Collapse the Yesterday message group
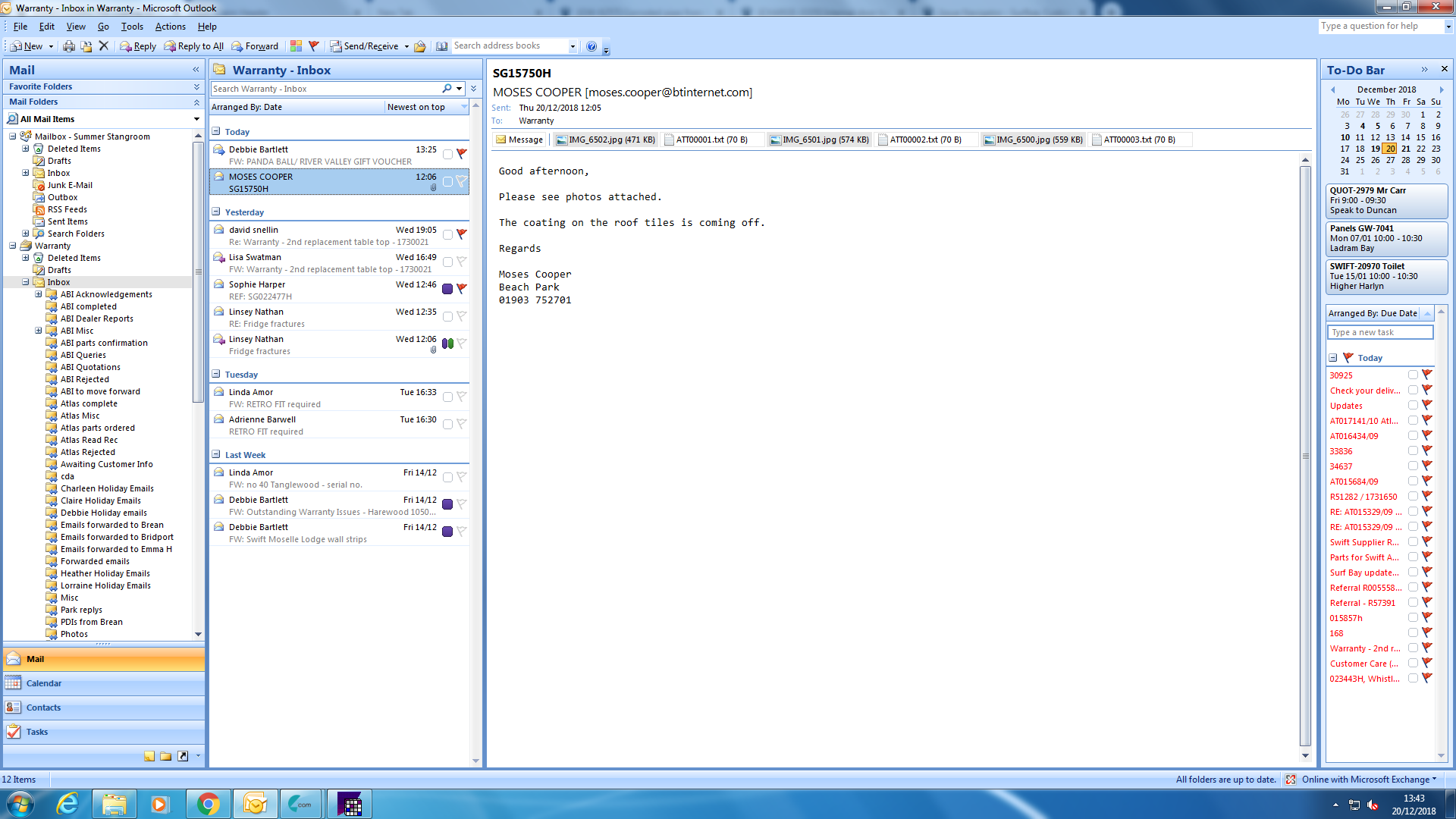 (x=216, y=212)
